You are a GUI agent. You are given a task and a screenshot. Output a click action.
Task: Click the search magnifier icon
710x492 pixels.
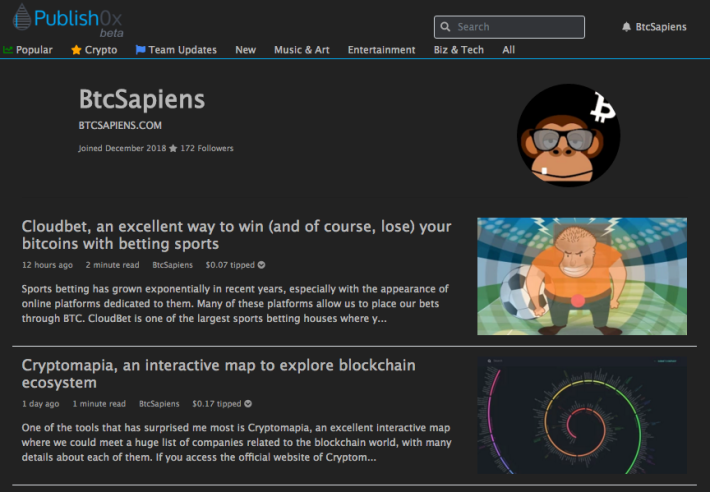point(445,27)
